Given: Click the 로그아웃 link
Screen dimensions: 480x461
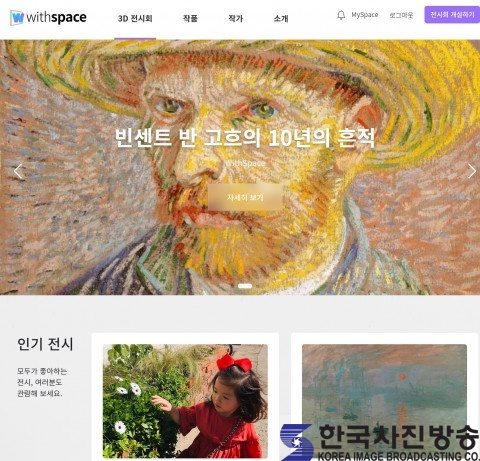Looking at the screenshot, I should point(401,15).
